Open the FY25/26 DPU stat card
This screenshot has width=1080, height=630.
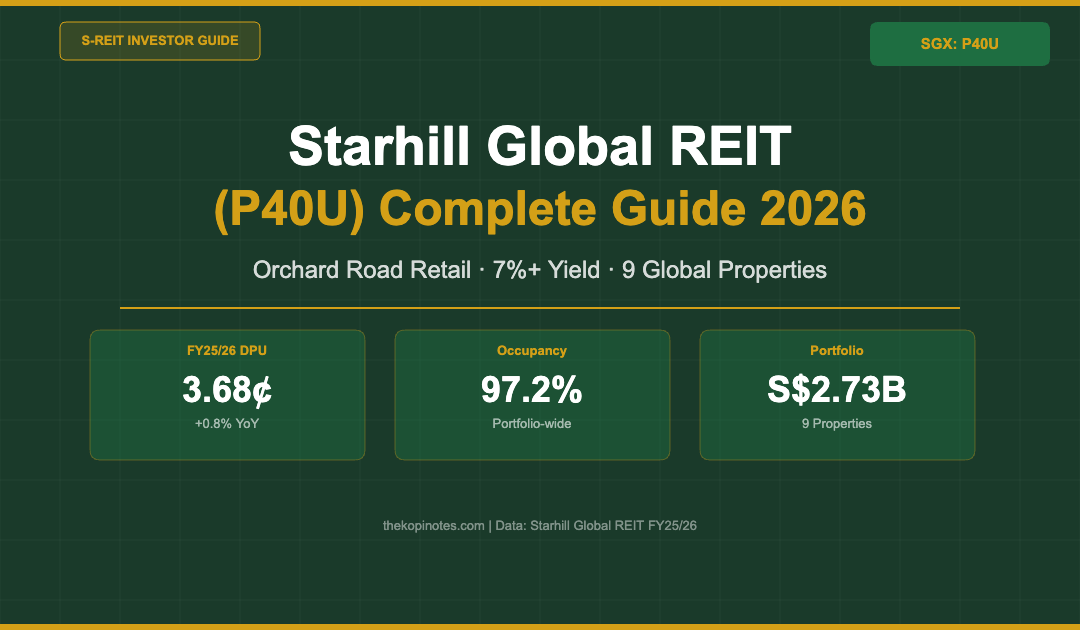pyautogui.click(x=227, y=395)
